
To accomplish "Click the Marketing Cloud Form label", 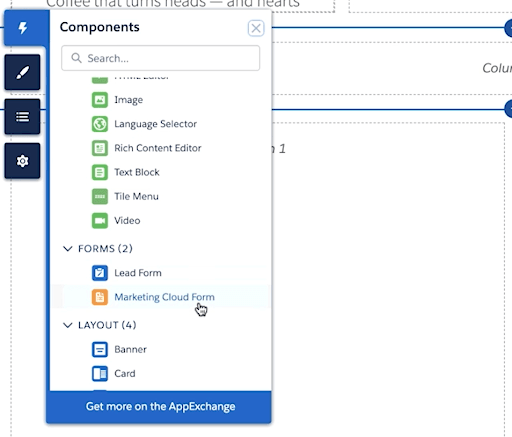I will point(164,297).
